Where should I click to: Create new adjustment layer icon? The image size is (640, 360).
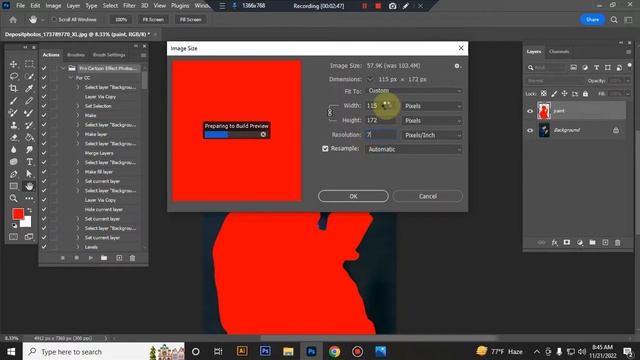tap(580, 242)
